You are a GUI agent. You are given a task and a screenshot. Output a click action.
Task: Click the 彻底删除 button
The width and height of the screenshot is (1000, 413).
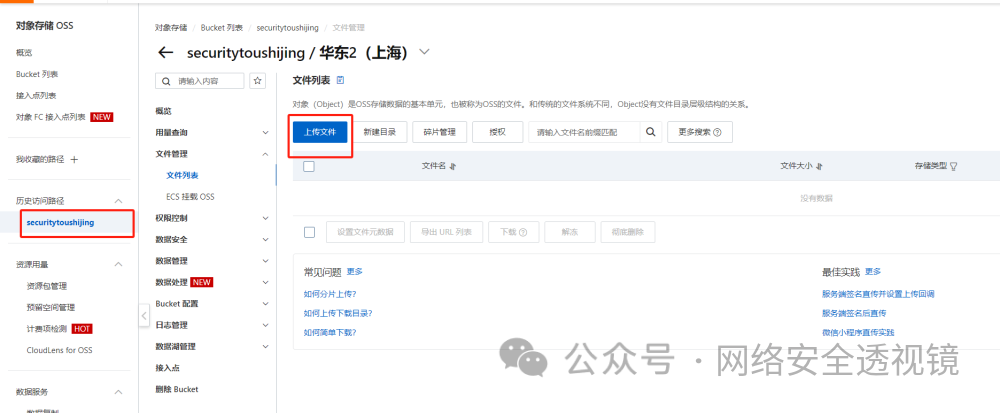[628, 232]
